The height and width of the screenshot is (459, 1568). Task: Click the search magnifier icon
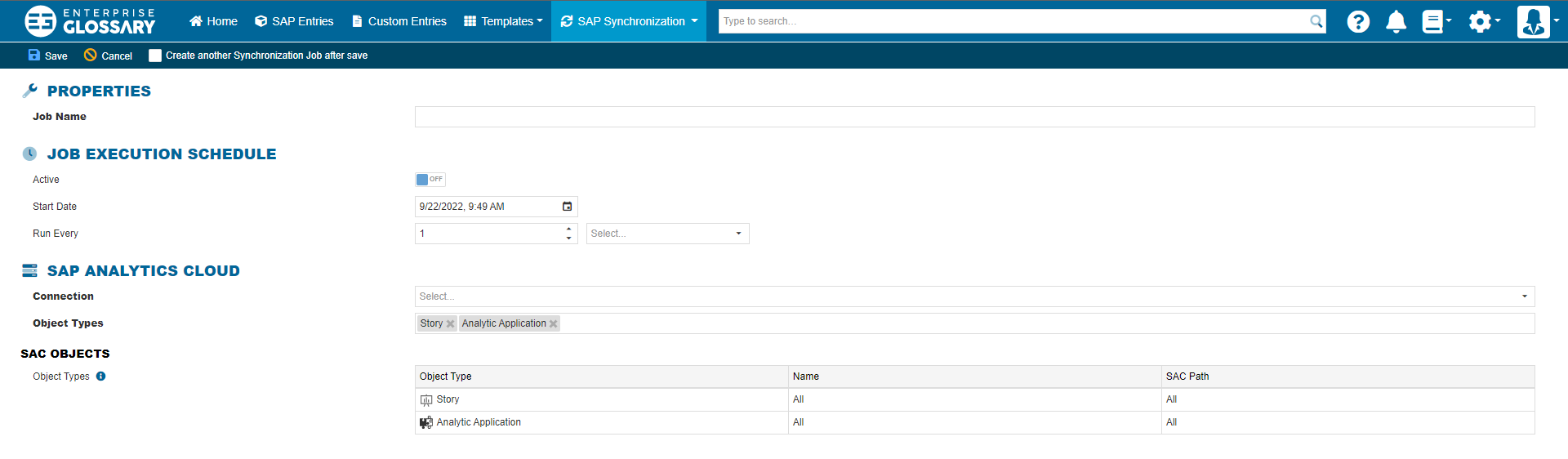(1316, 21)
